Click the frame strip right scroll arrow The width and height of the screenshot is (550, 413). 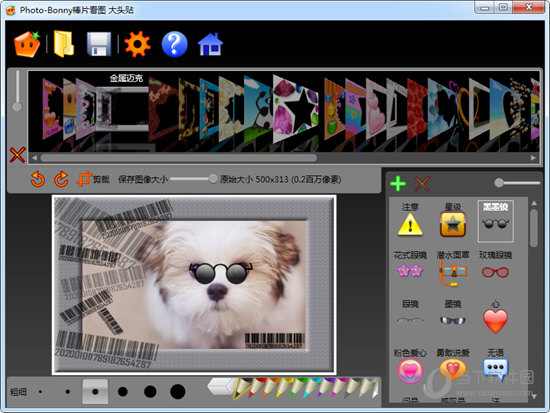point(533,158)
